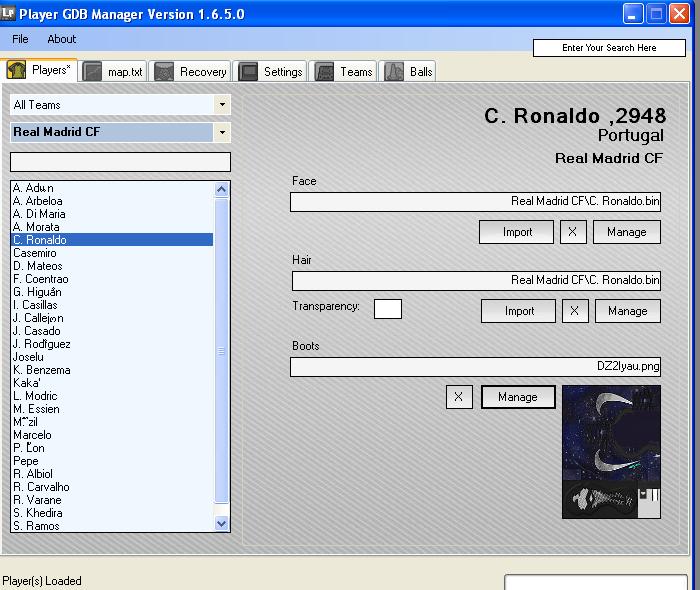Go to the Settings tab
The height and width of the screenshot is (590, 700).
click(x=270, y=72)
